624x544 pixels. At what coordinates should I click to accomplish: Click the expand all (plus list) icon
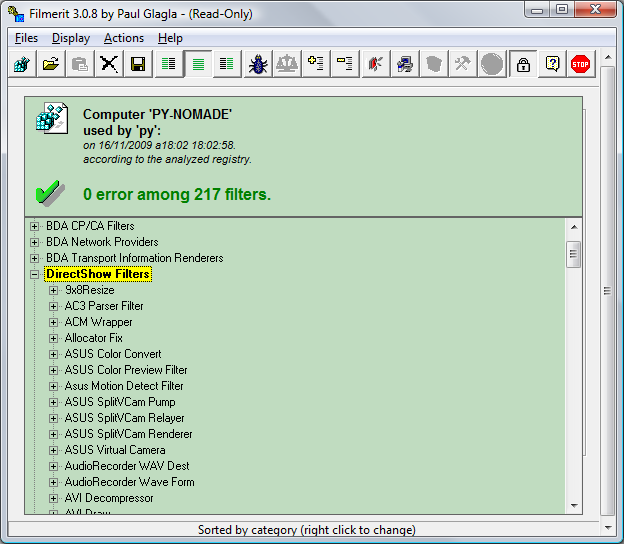[x=316, y=64]
